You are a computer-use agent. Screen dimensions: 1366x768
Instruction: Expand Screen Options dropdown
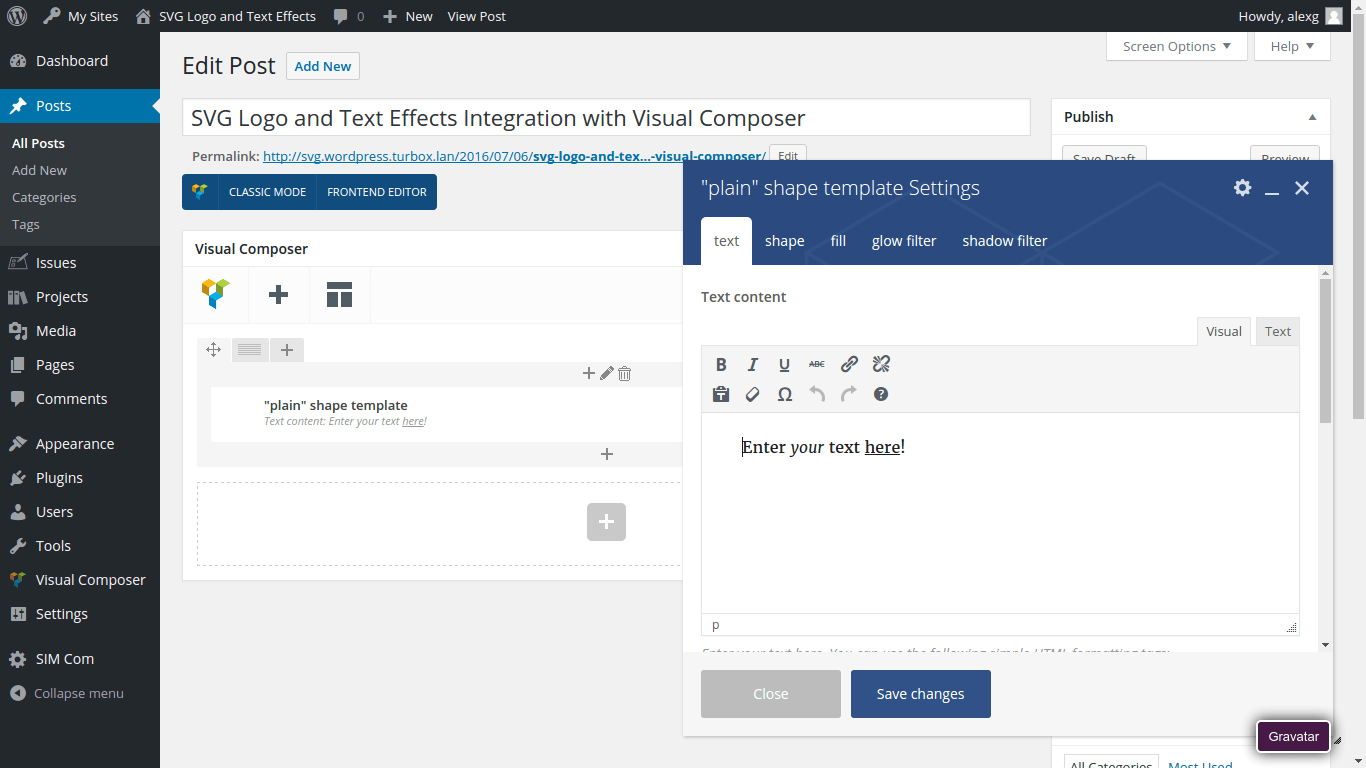pos(1177,47)
